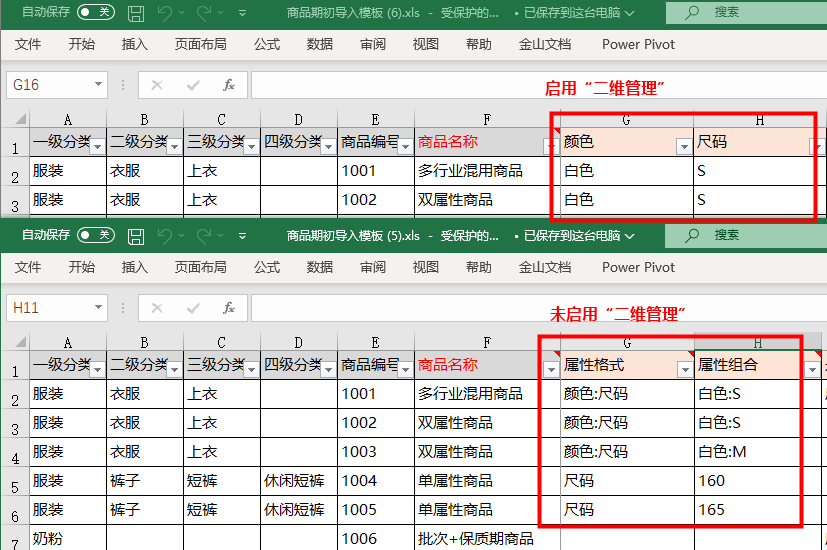Toggle AutoSave switch in top window
This screenshot has width=827, height=550.
96,12
